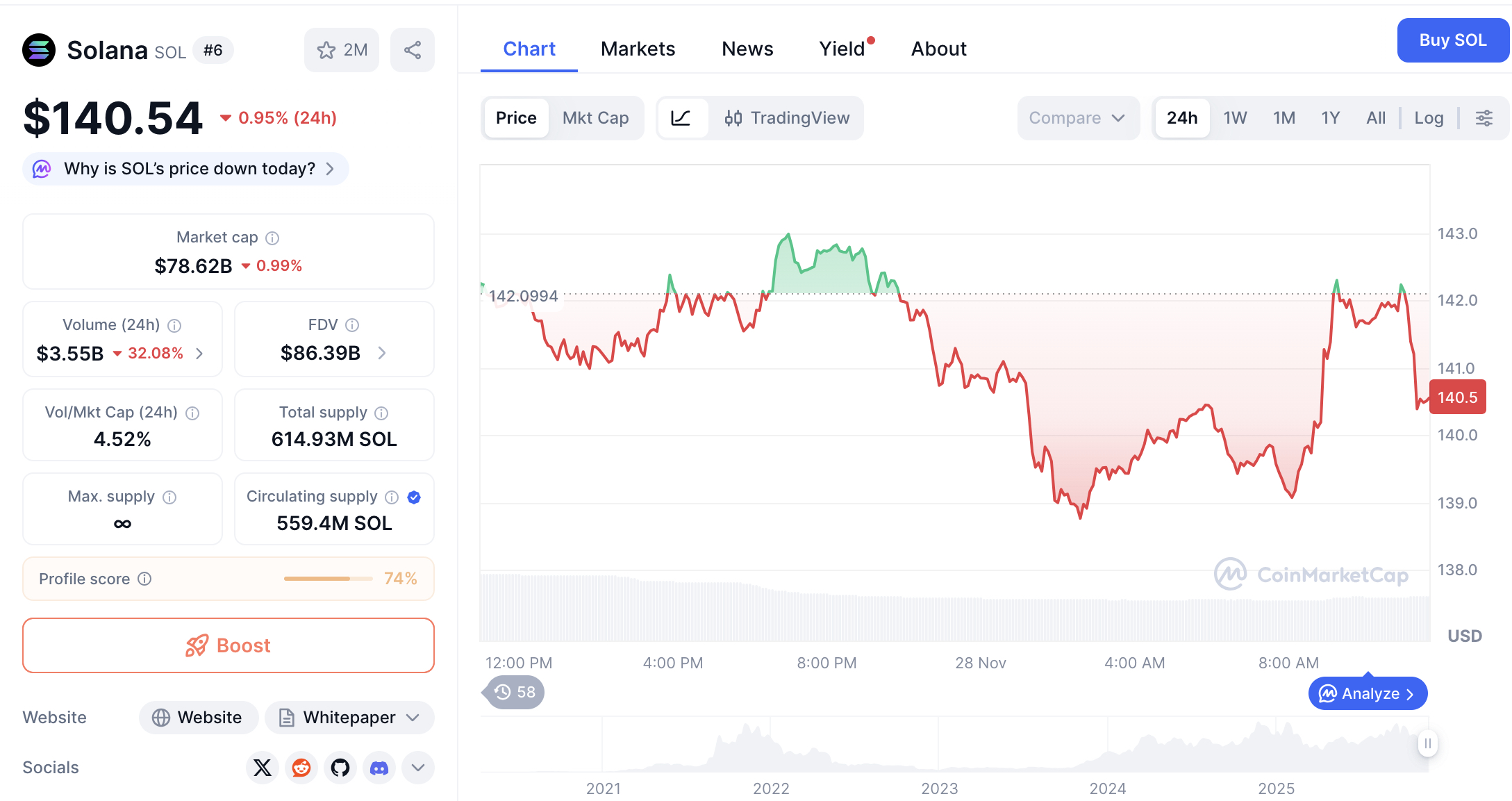Expand more socials with chevron
The height and width of the screenshot is (801, 1512).
point(418,768)
